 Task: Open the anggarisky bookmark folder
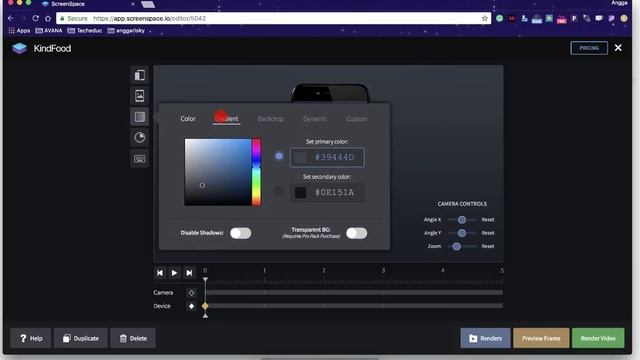click(126, 31)
